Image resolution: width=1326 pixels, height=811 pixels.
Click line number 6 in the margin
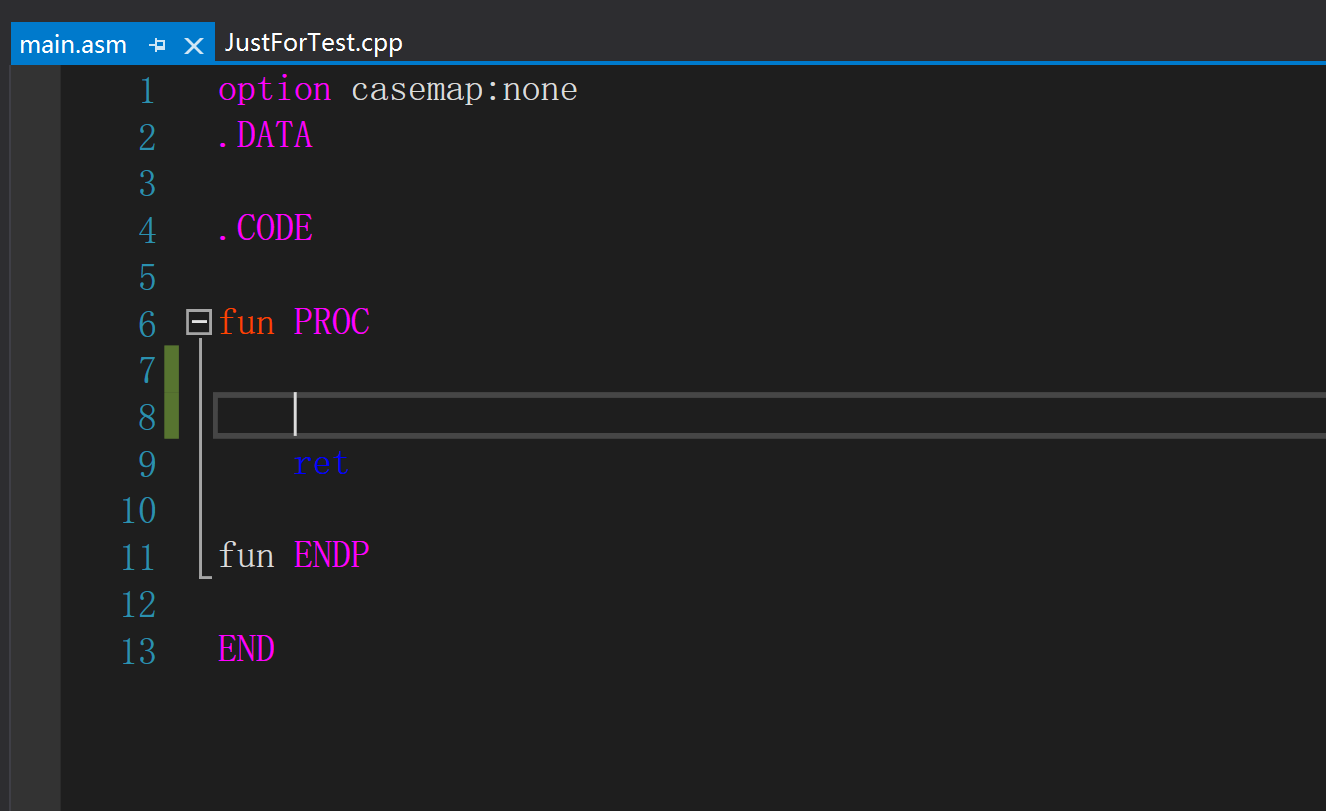click(147, 323)
